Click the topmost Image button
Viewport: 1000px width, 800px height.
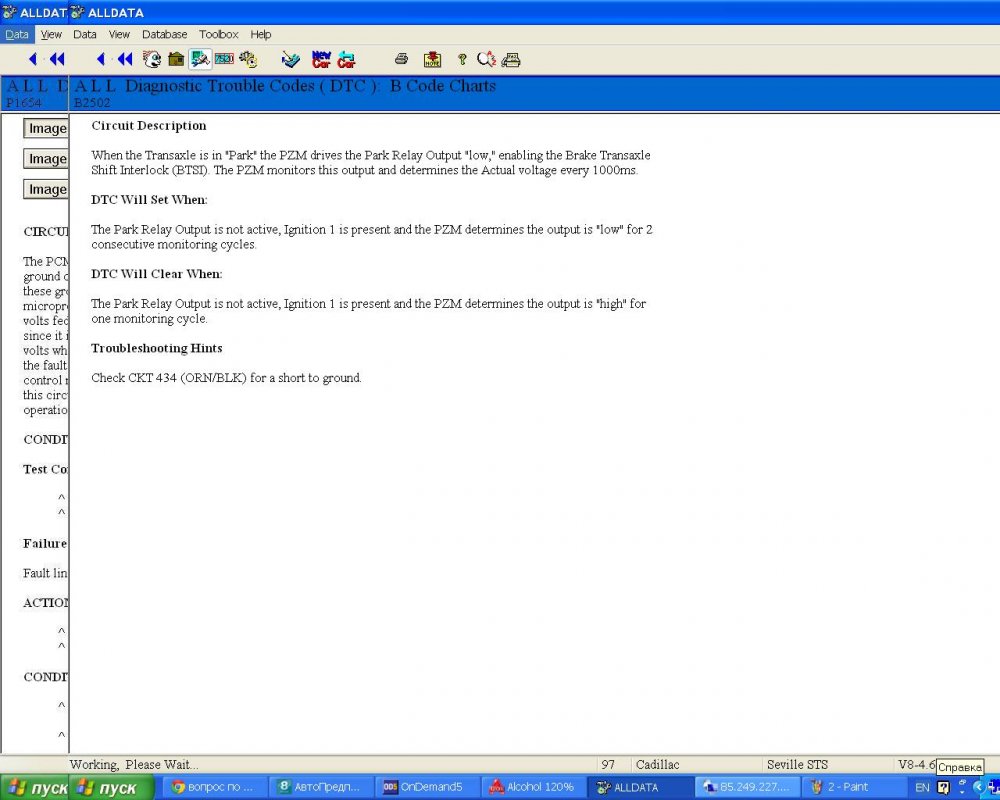pos(47,128)
